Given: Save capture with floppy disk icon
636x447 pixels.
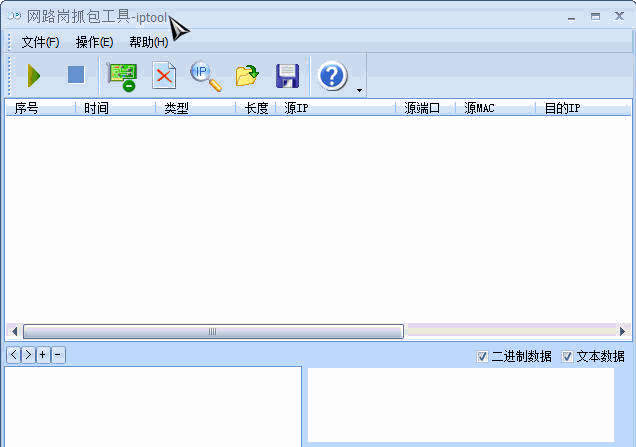Looking at the screenshot, I should pyautogui.click(x=288, y=76).
